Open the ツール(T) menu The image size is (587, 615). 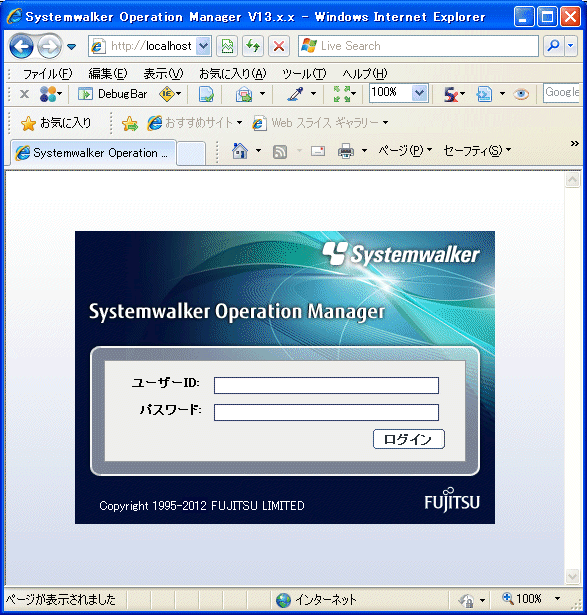304,73
